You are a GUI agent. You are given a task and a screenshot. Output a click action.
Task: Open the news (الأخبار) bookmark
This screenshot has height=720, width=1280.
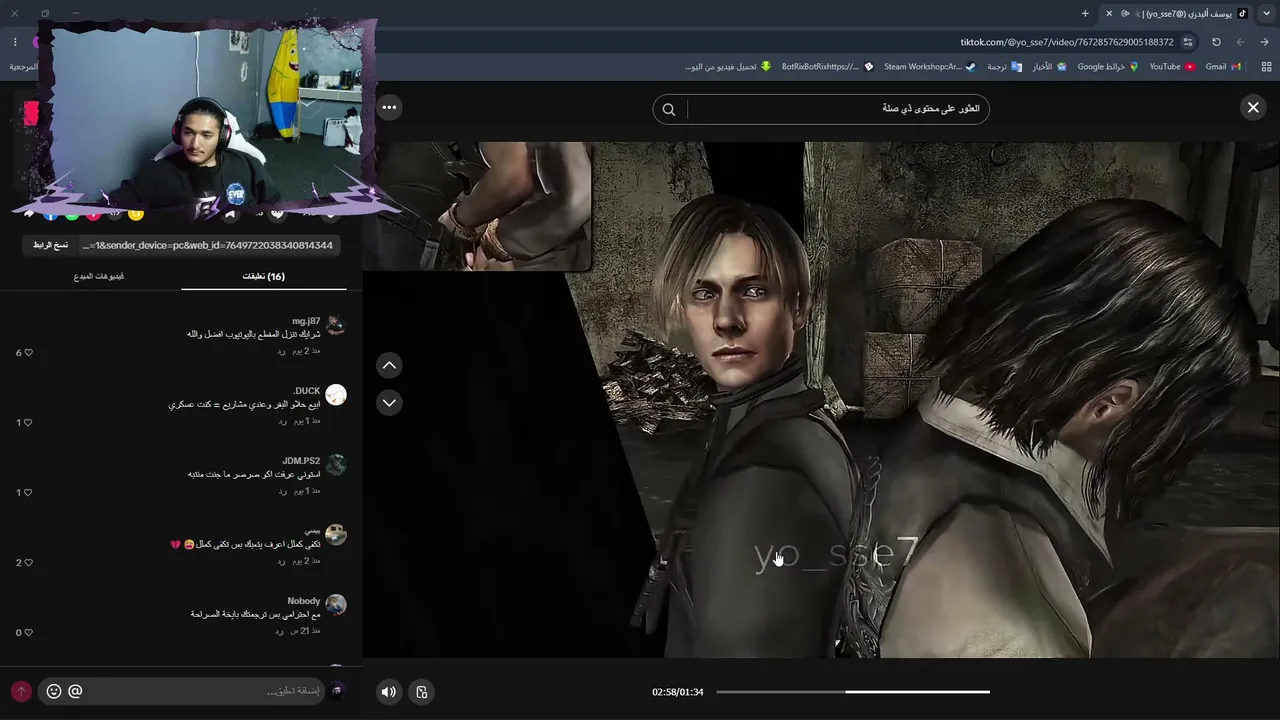1050,67
